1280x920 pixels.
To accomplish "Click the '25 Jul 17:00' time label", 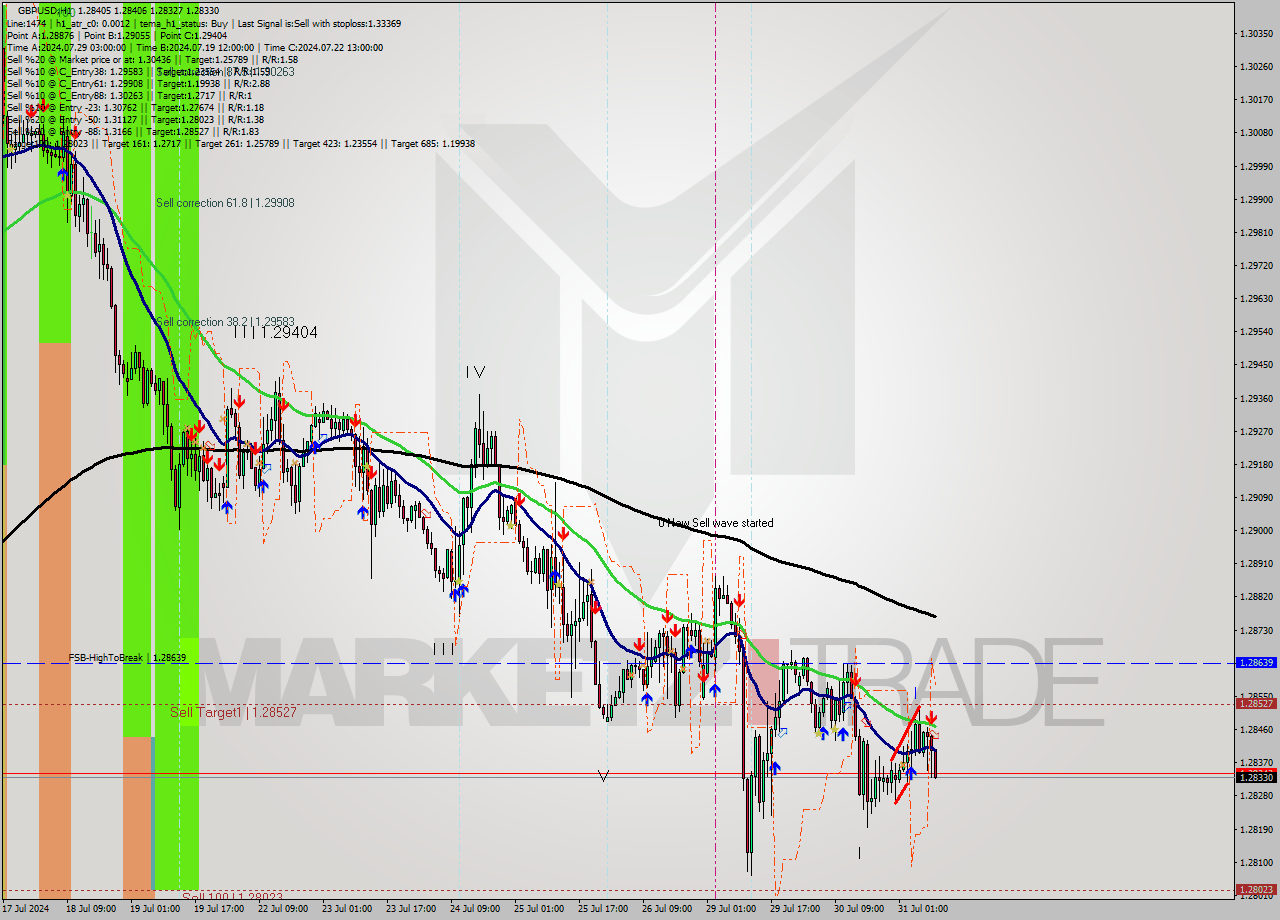I will [603, 909].
